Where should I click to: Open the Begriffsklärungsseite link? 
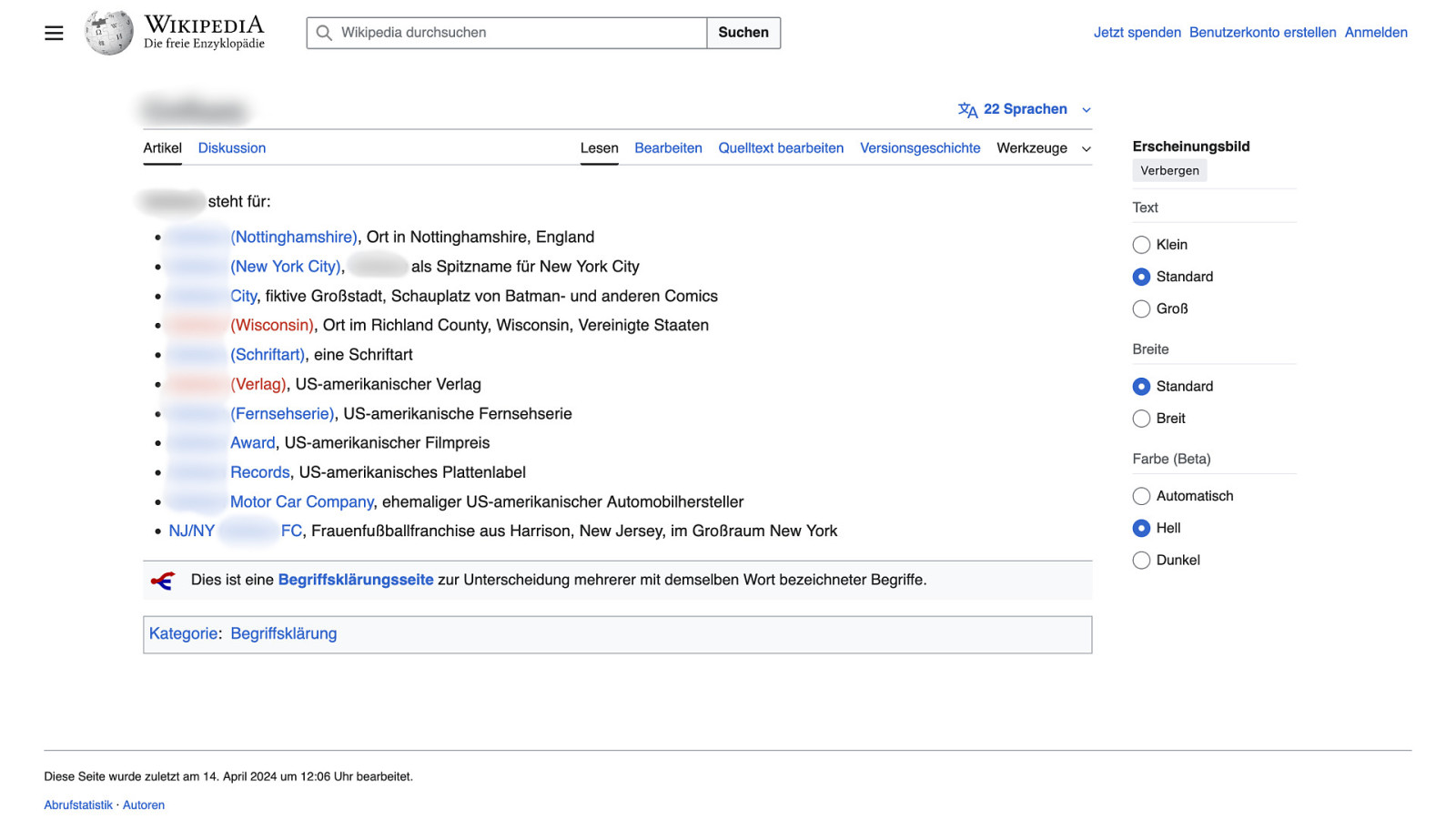(x=356, y=581)
